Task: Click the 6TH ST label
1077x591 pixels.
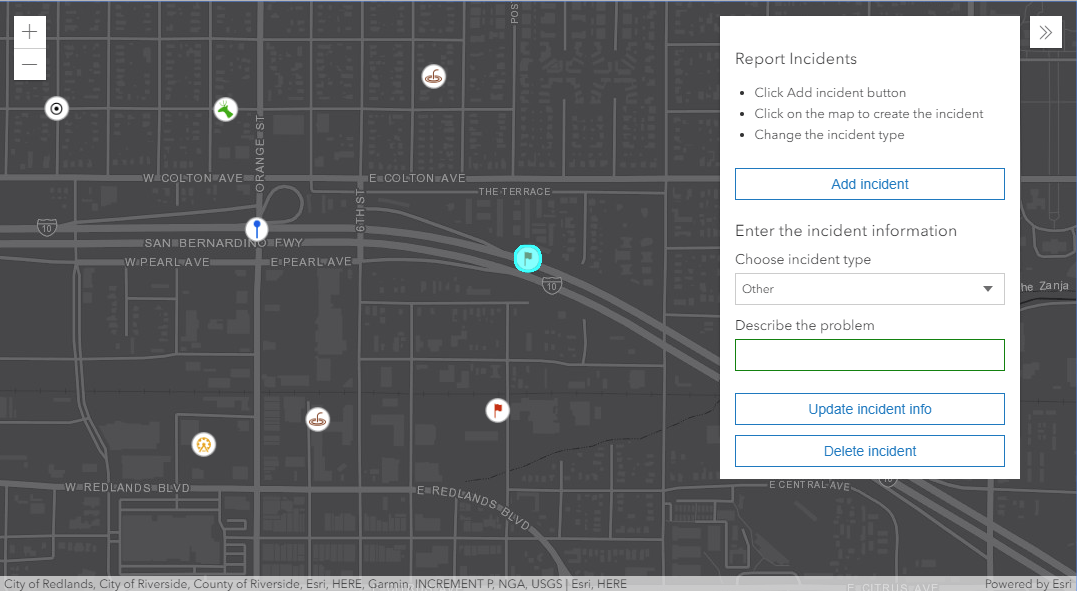Action: pos(360,210)
